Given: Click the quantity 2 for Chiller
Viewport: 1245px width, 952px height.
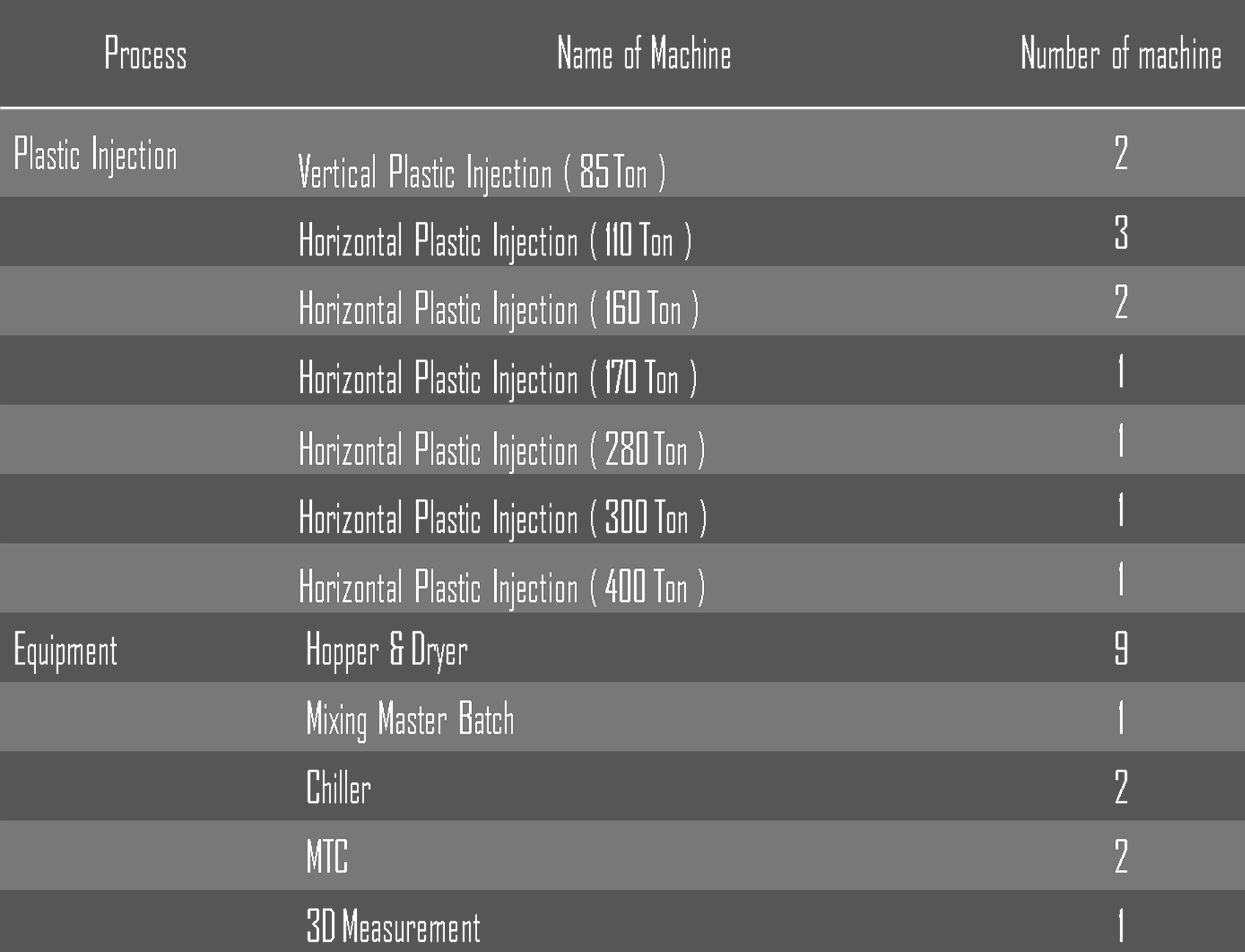Looking at the screenshot, I should click(x=1120, y=787).
